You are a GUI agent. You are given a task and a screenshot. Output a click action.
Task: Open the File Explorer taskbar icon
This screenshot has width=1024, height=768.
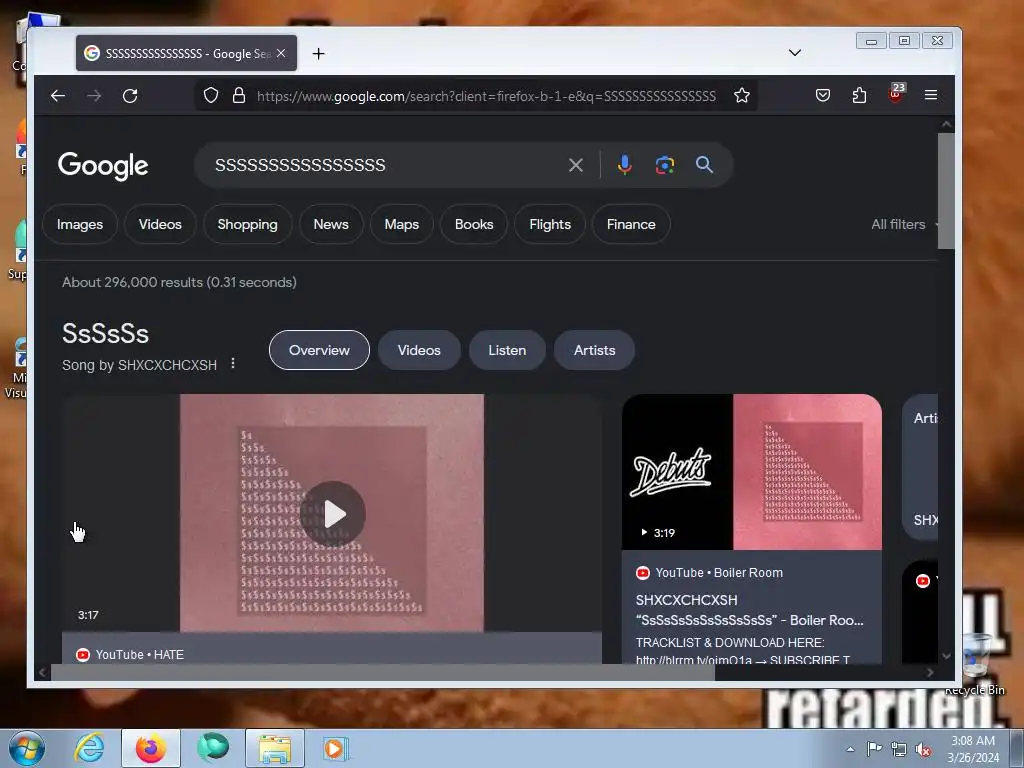275,748
